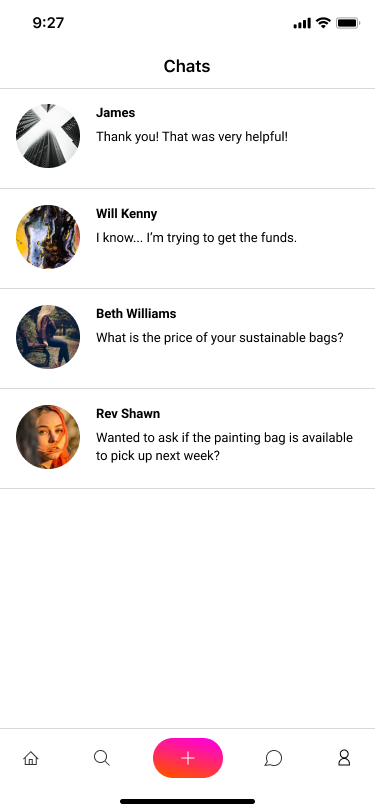Go to Home via house icon
The height and width of the screenshot is (812, 375).
coord(31,758)
